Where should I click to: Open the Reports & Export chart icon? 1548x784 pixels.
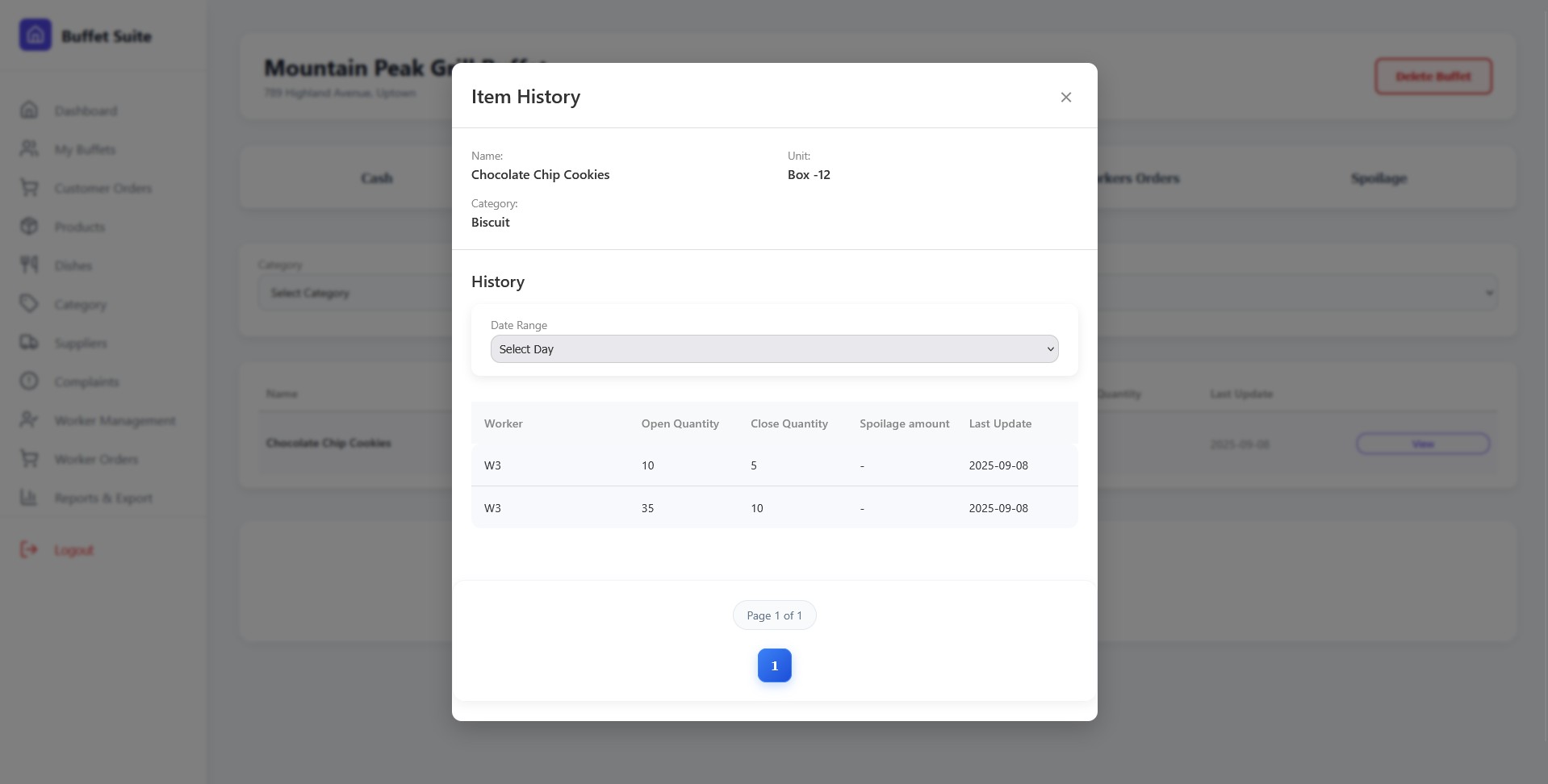pyautogui.click(x=29, y=498)
